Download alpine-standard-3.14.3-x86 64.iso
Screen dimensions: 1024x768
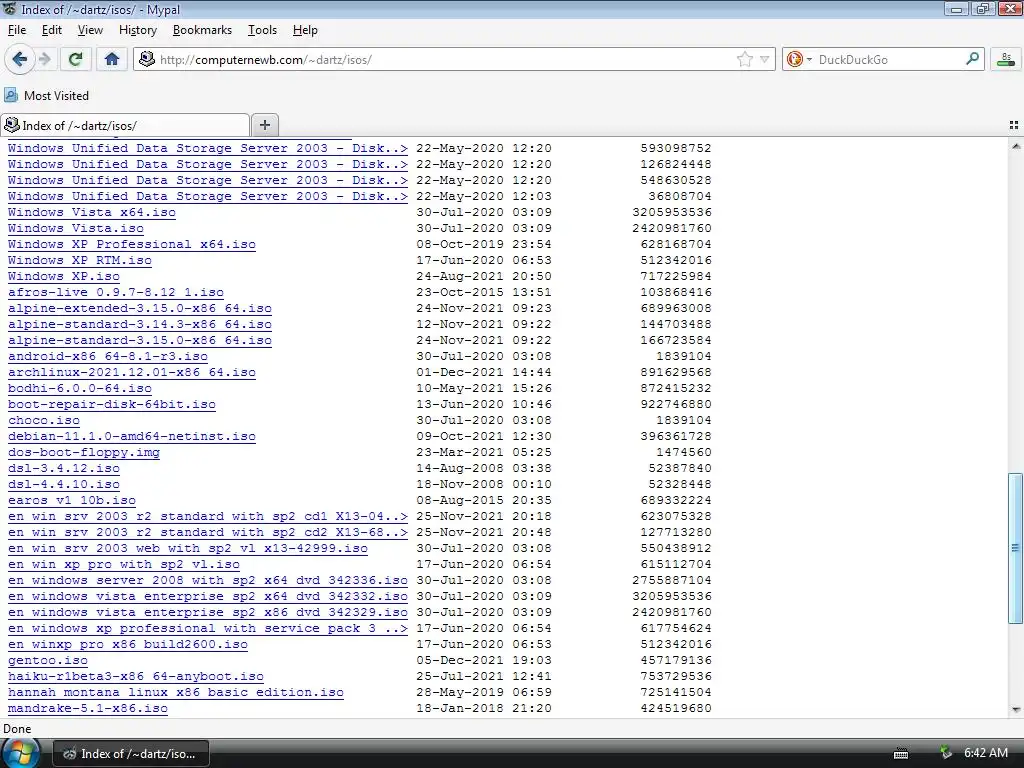[x=140, y=325]
